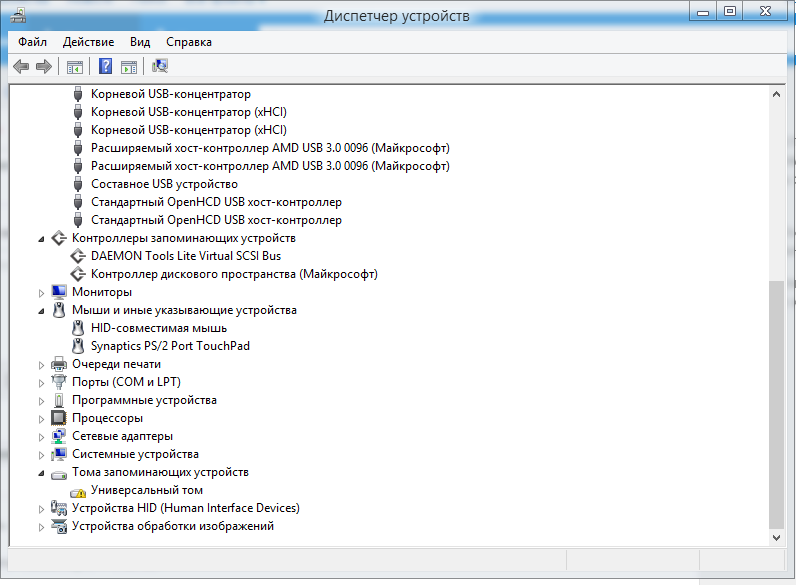Click the vertical scrollbar thumb
Screen dimensions: 796x585
tap(776, 405)
